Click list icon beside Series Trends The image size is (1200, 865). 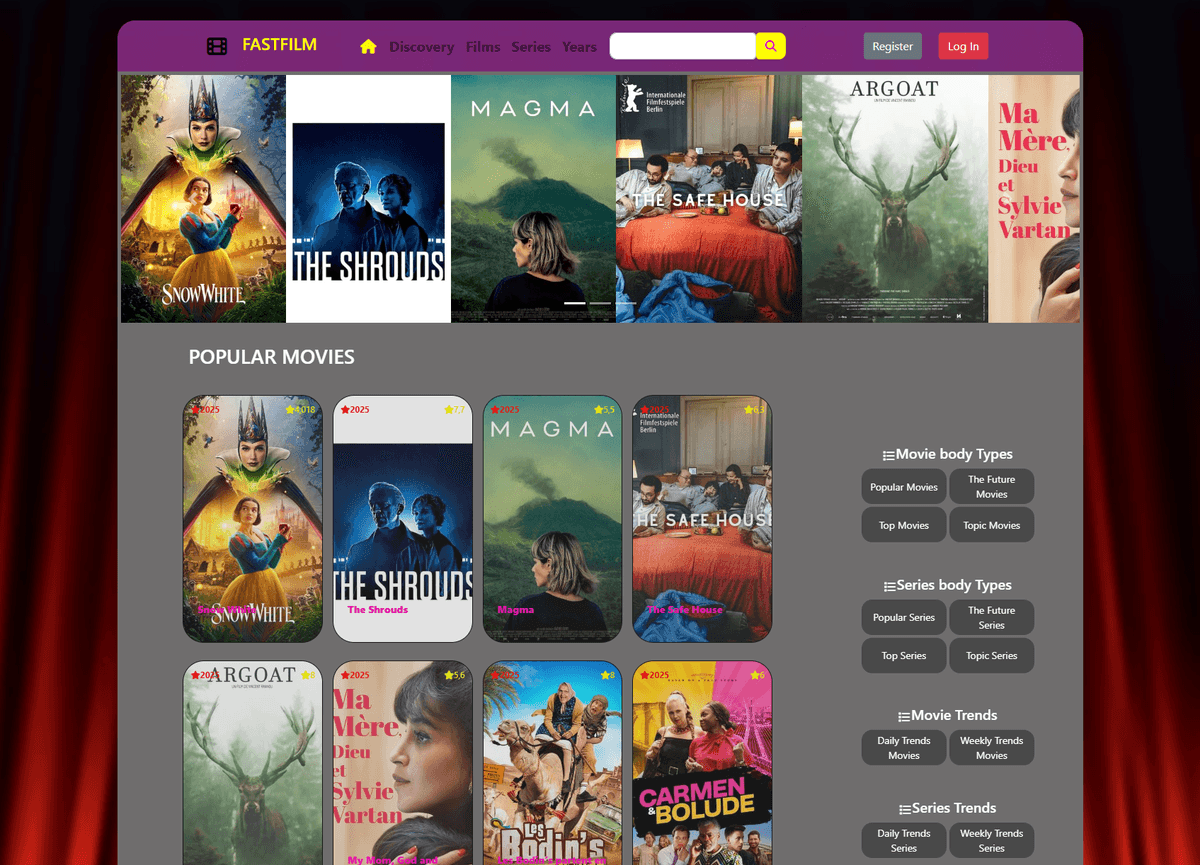(904, 809)
